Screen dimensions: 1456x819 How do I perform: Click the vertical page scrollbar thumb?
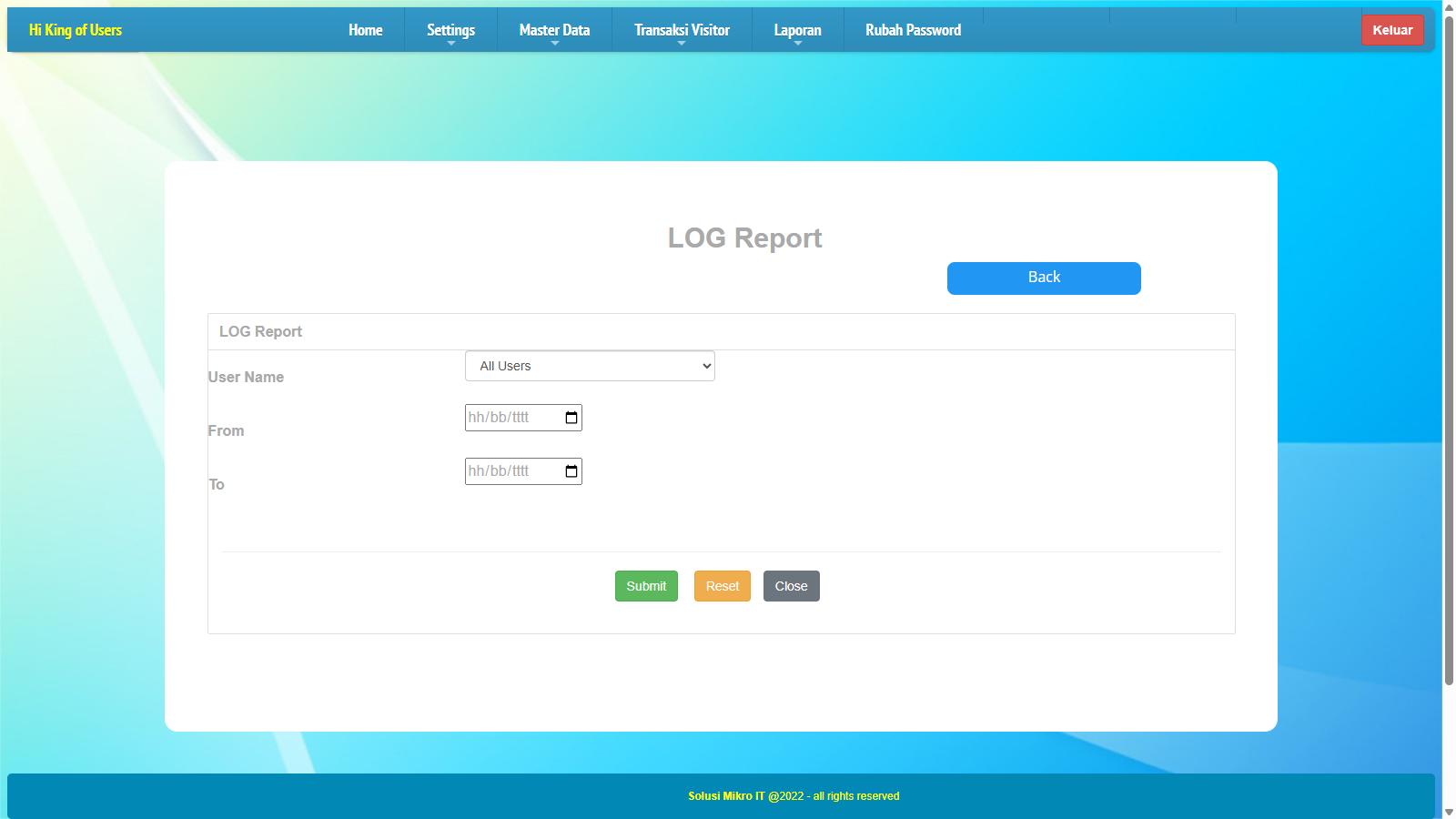[x=1449, y=346]
